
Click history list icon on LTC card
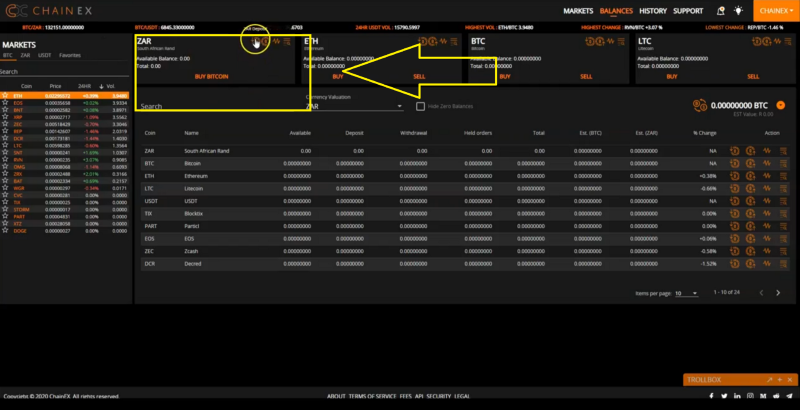pyautogui.click(x=788, y=41)
